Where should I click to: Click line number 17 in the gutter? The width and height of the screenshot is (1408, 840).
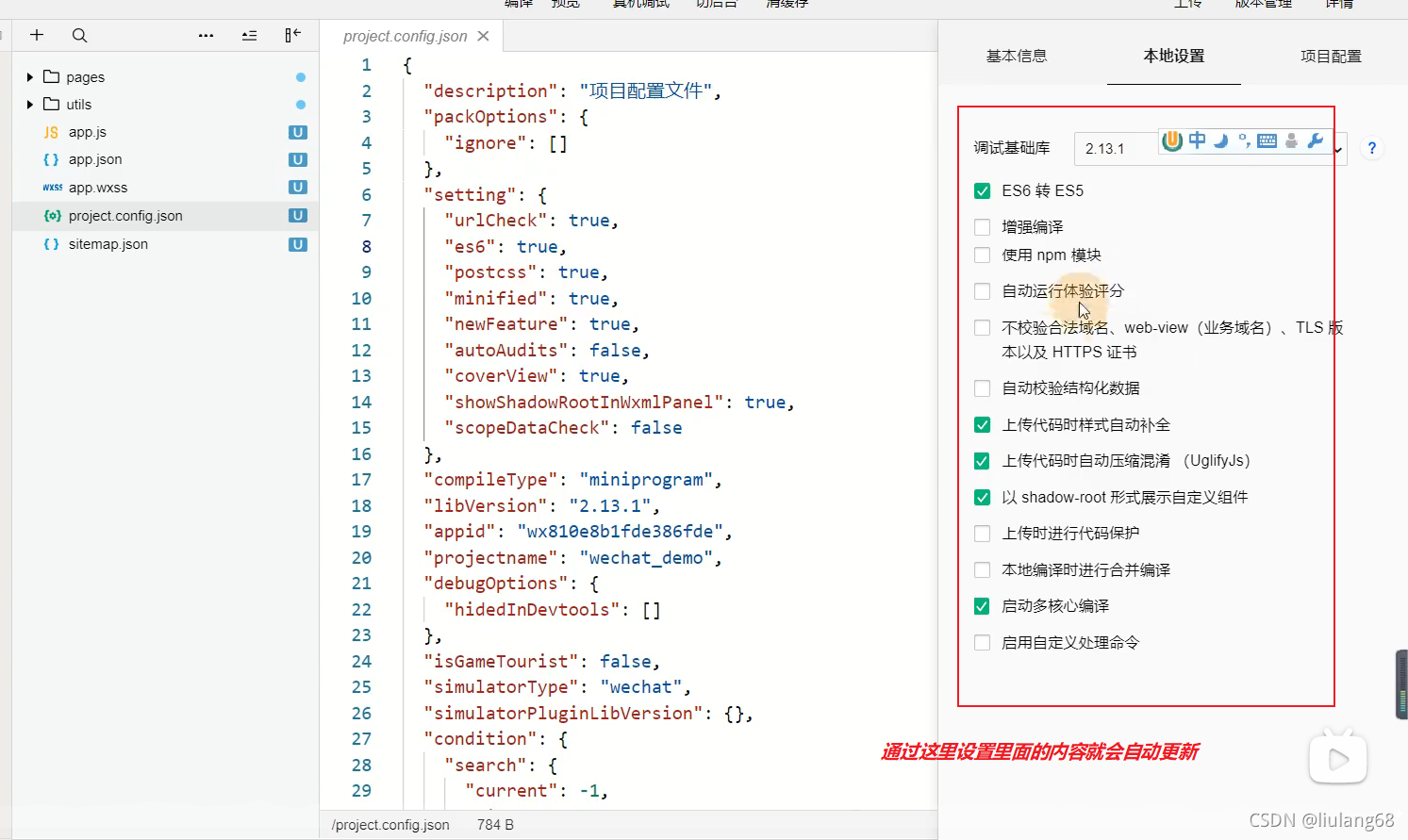tap(361, 480)
